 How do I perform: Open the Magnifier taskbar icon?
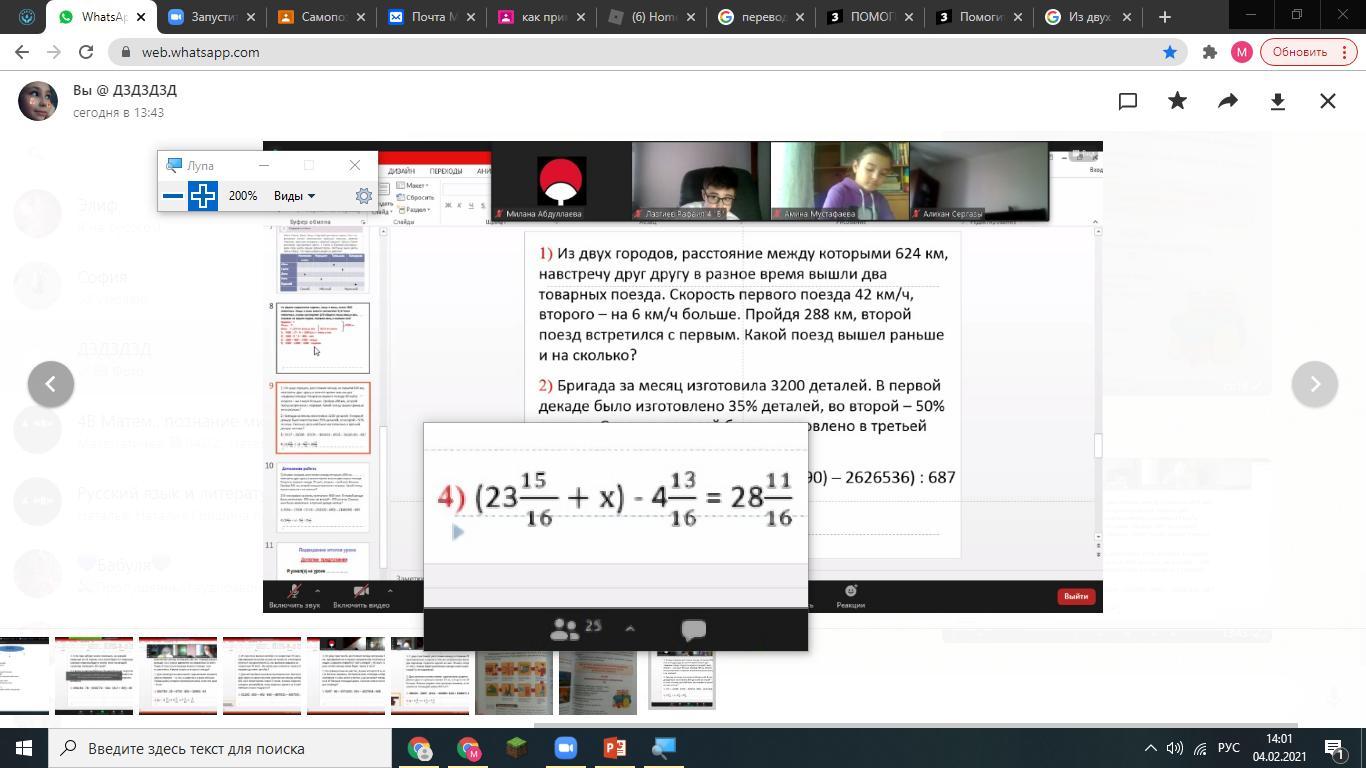pos(663,748)
